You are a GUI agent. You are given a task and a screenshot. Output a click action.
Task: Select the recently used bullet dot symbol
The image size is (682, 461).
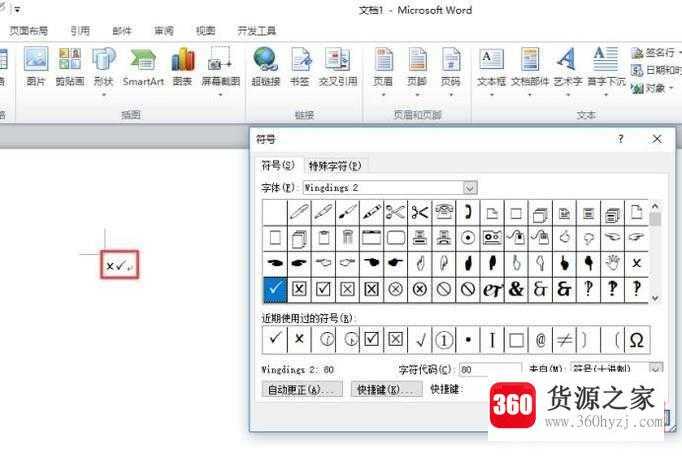click(x=468, y=340)
